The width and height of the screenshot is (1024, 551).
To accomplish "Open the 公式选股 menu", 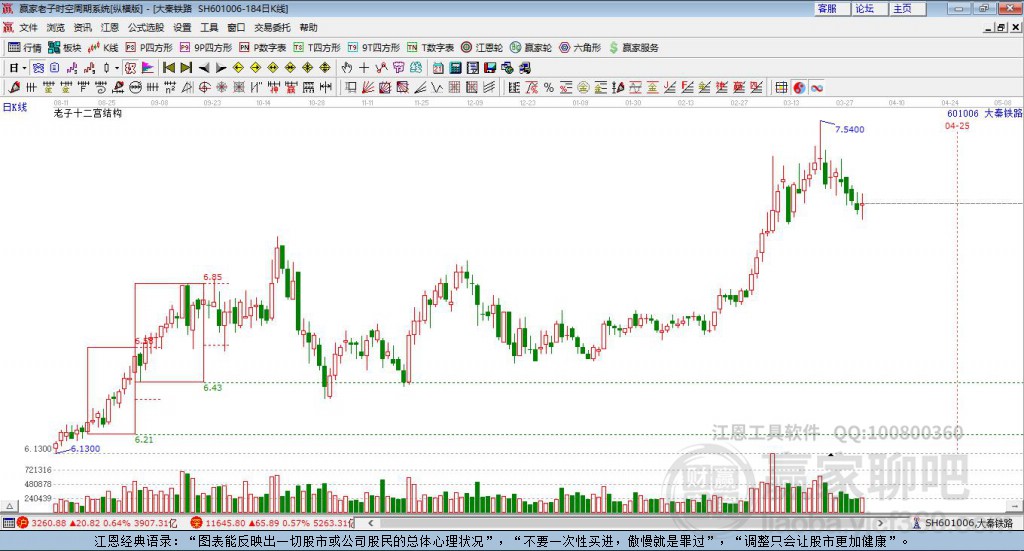I will click(146, 27).
